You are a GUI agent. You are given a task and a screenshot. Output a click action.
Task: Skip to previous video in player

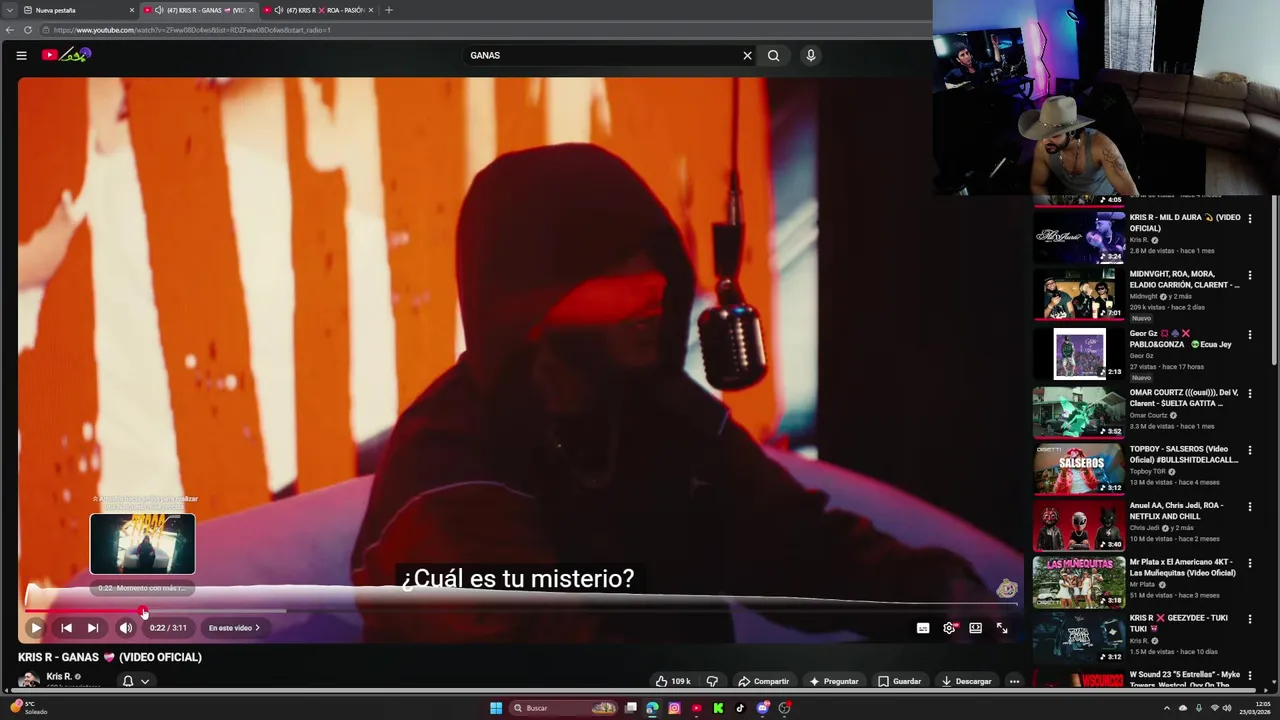pos(66,628)
